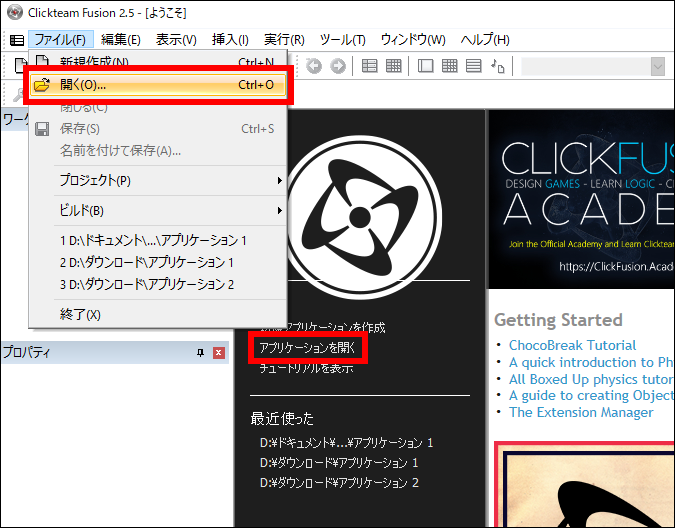
Task: Click the large Fusion logo on welcome page
Action: (x=364, y=217)
